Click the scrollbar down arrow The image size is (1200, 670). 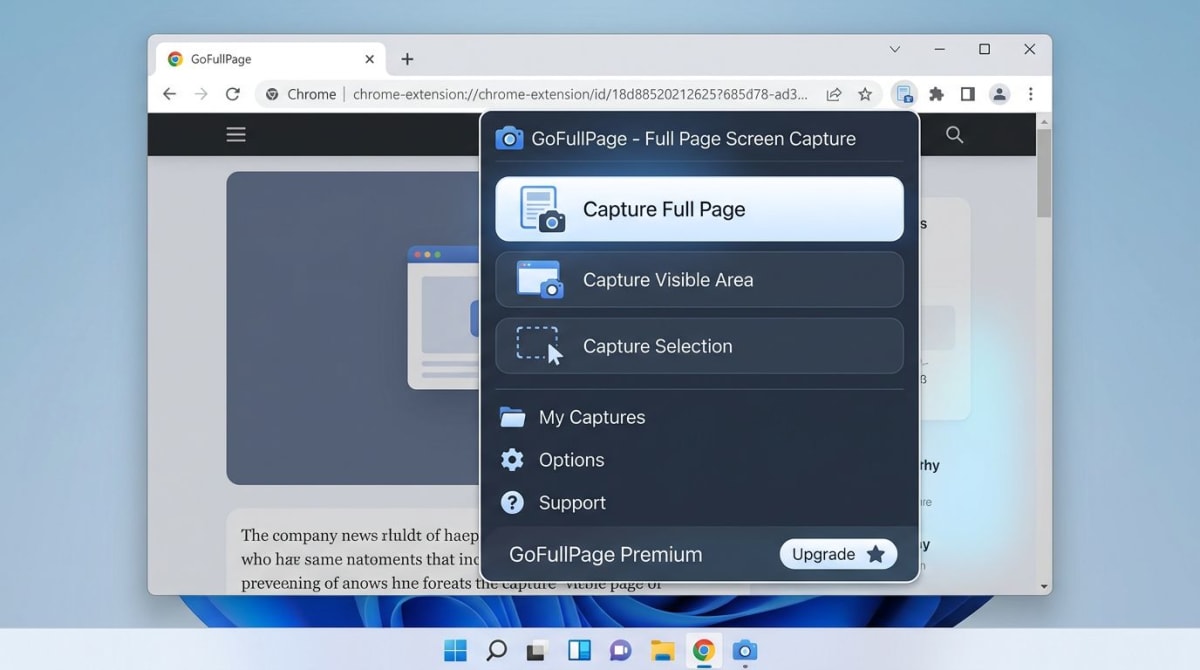pos(1044,587)
